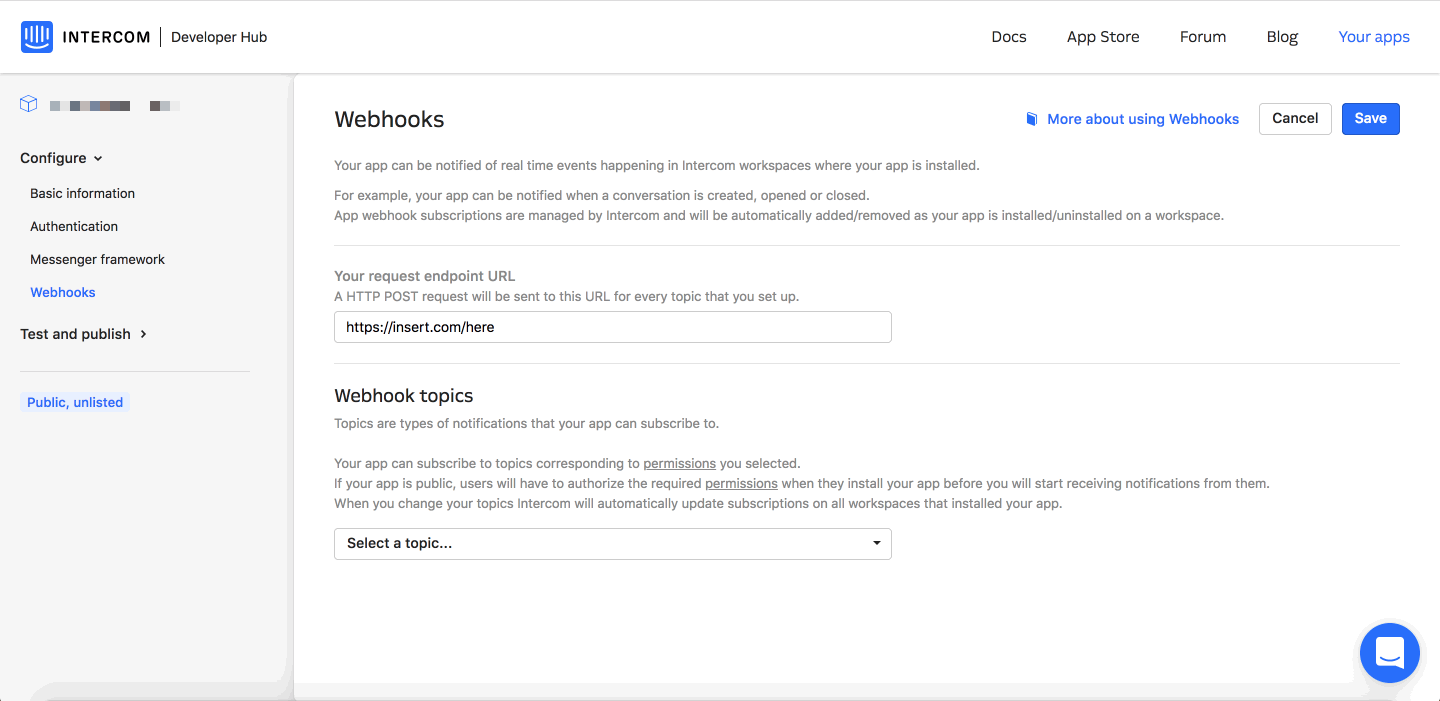1440x701 pixels.
Task: Click the Webhook topics heading
Action: 403,395
